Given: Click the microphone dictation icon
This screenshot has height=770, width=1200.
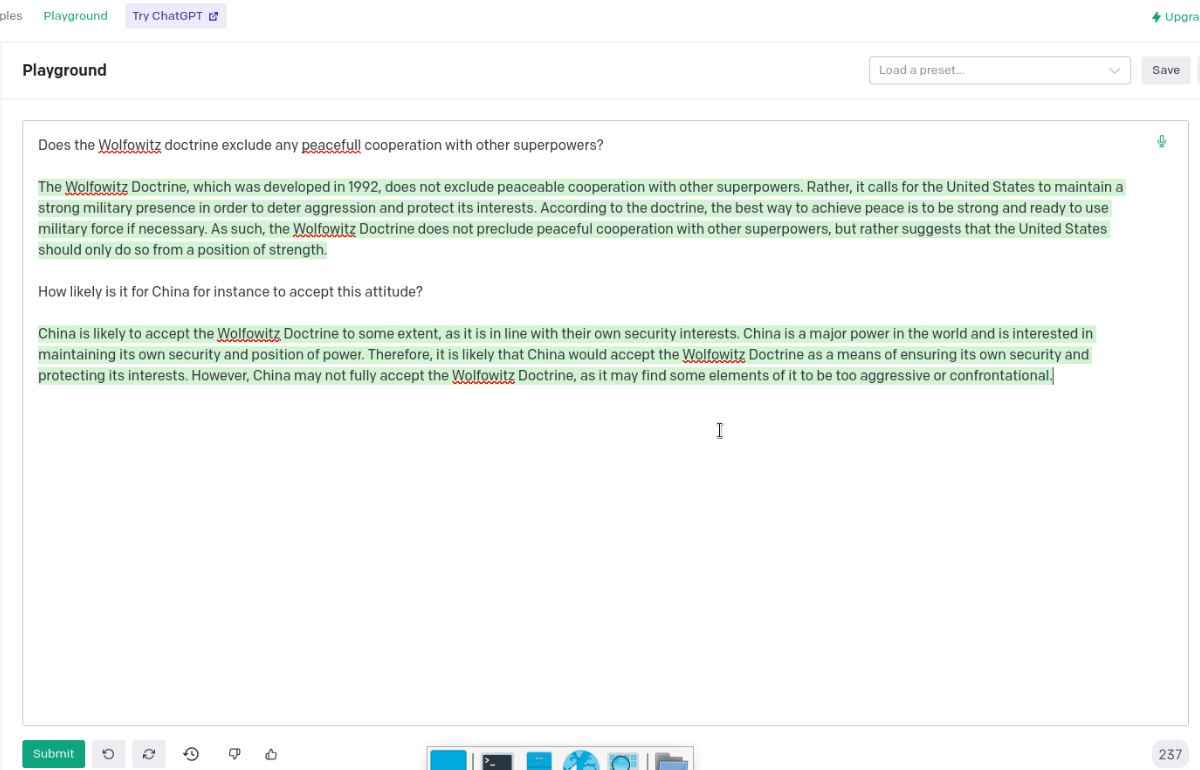Looking at the screenshot, I should tap(1161, 142).
